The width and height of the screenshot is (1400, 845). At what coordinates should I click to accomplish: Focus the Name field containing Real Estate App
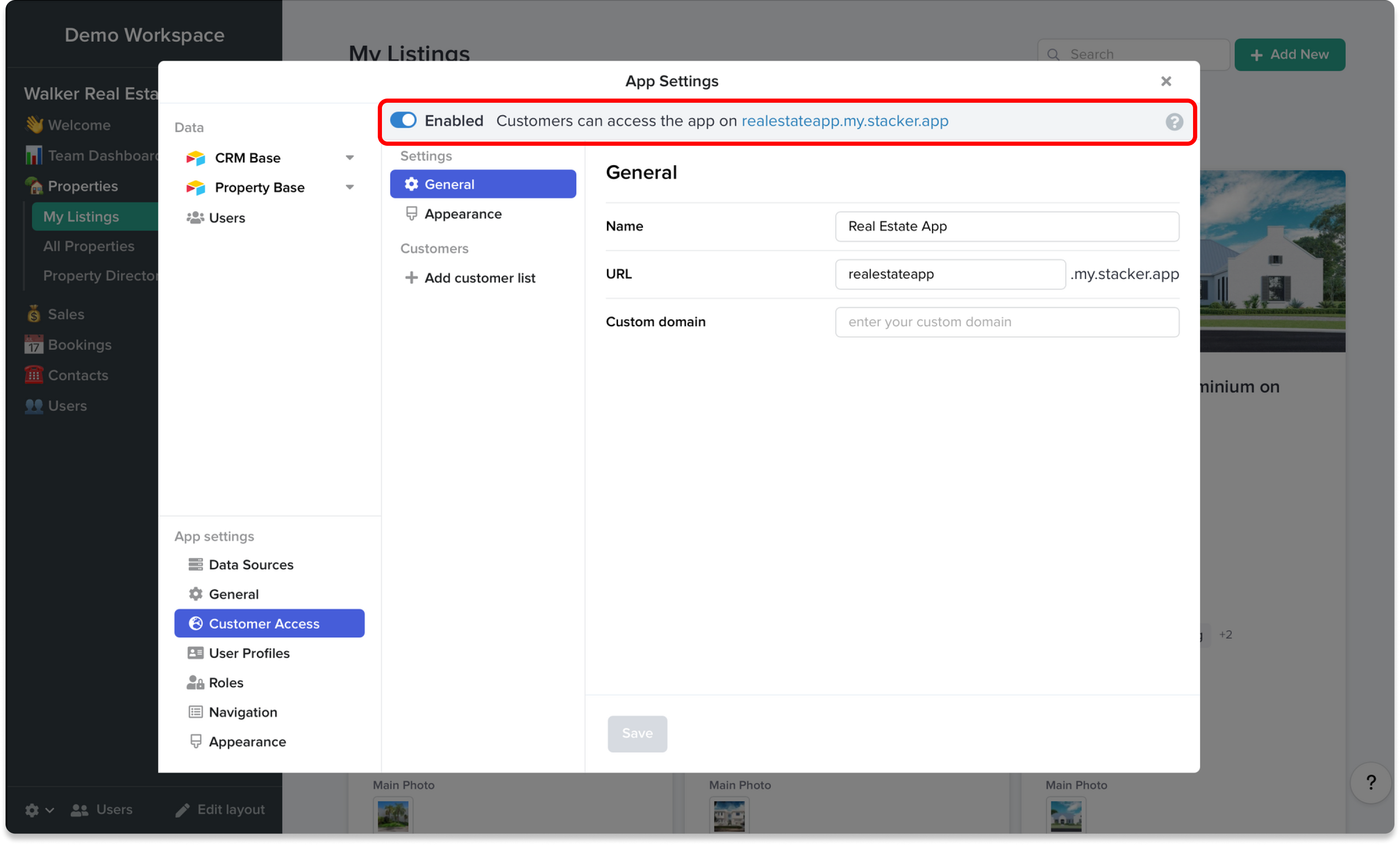click(1007, 227)
